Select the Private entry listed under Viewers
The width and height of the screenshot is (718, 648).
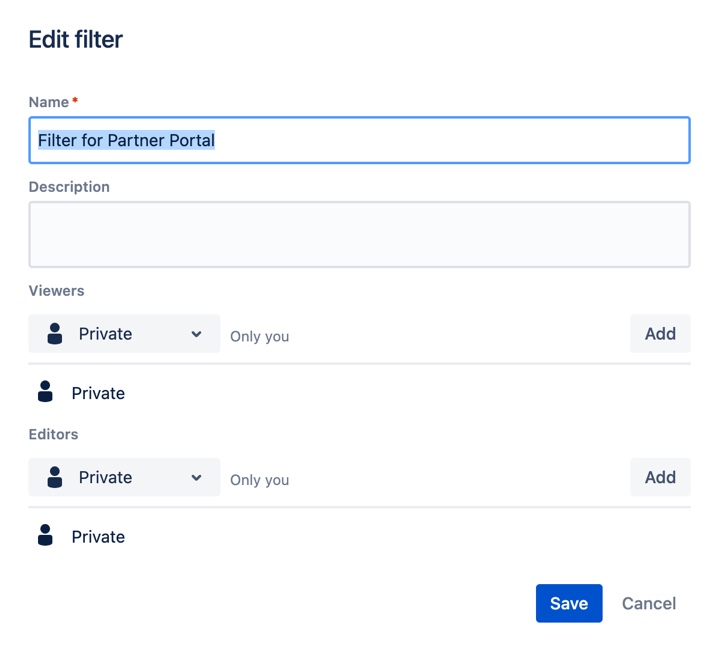coord(98,393)
